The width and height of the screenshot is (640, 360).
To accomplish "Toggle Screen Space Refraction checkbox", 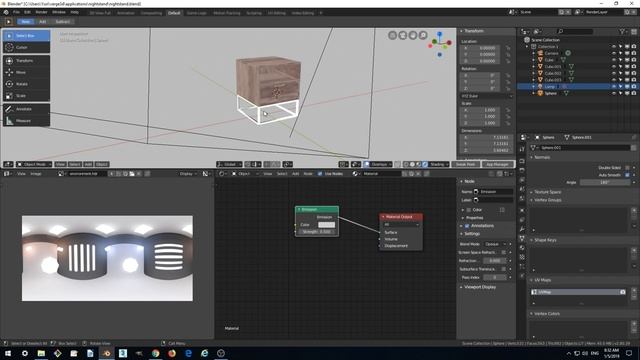I will [503, 252].
